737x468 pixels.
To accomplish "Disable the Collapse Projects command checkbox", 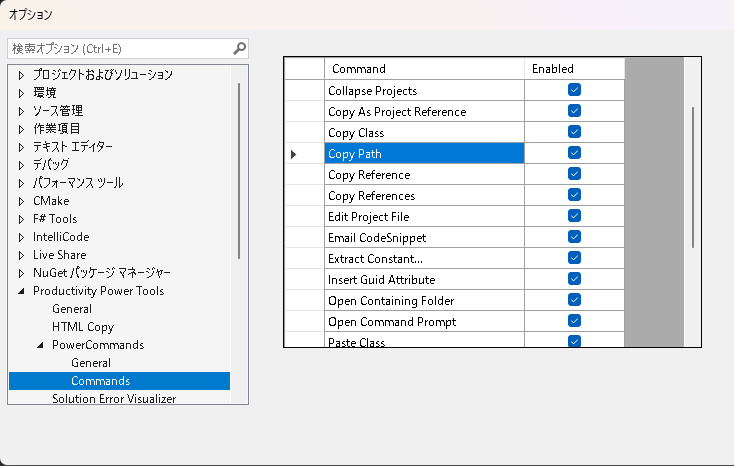I will [574, 90].
